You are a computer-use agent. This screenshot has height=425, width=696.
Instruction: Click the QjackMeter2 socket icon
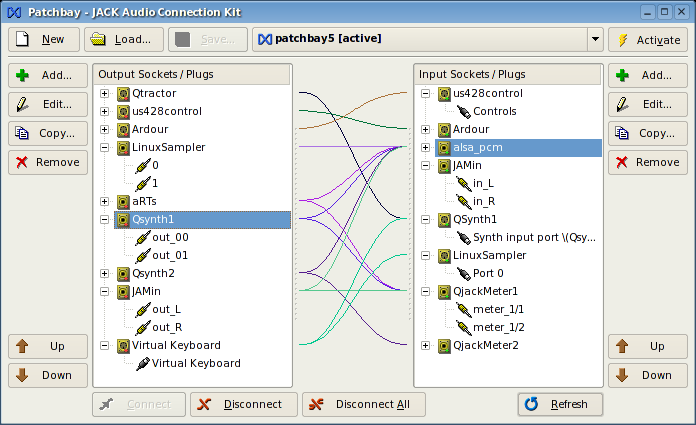point(444,346)
